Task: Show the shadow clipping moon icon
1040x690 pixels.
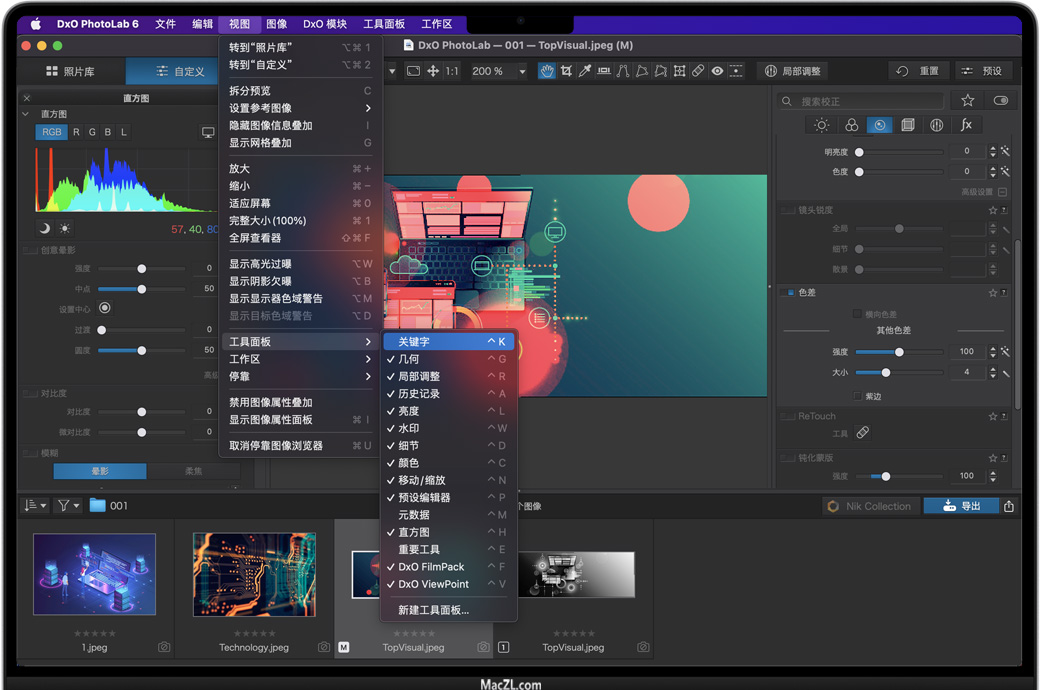Action: (x=45, y=229)
